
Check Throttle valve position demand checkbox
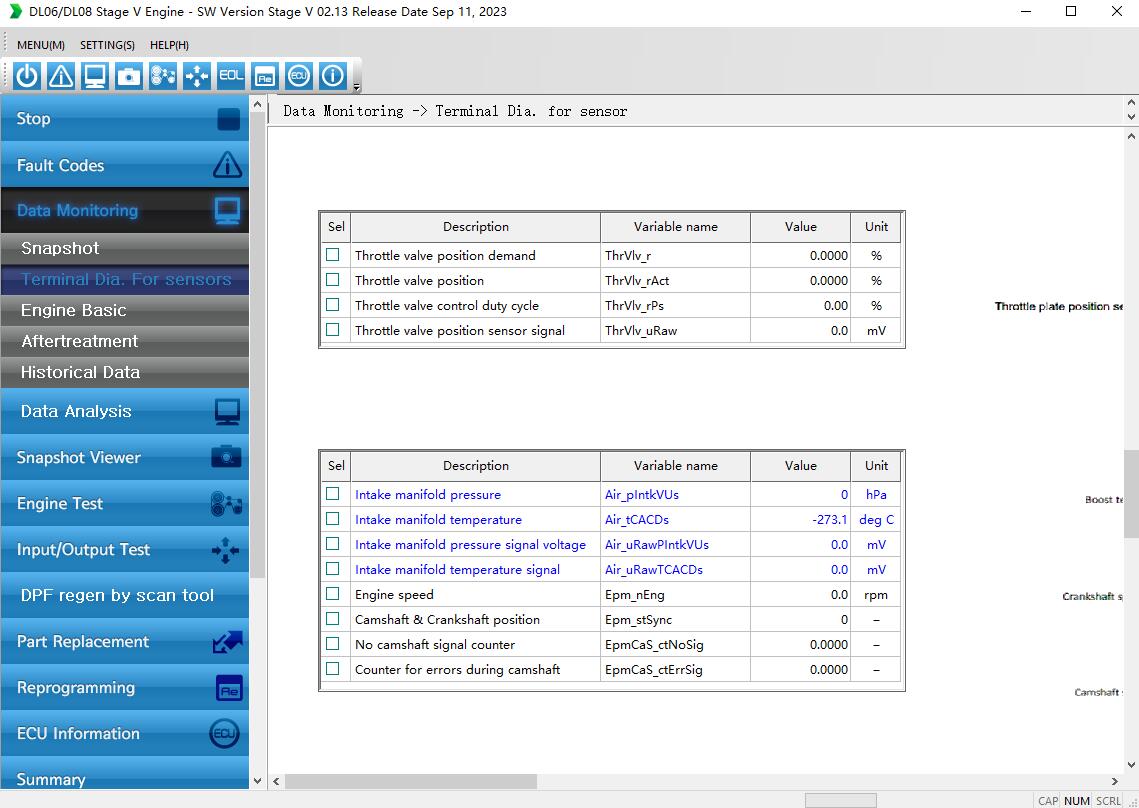333,255
